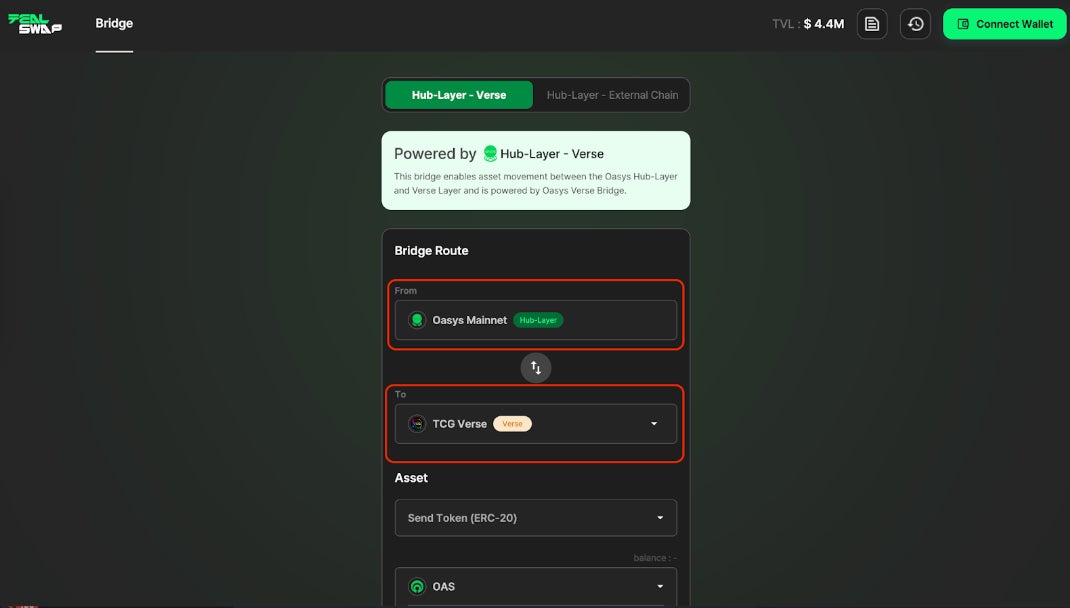The width and height of the screenshot is (1070, 608).
Task: Click the Bridge Route heading
Action: (431, 250)
